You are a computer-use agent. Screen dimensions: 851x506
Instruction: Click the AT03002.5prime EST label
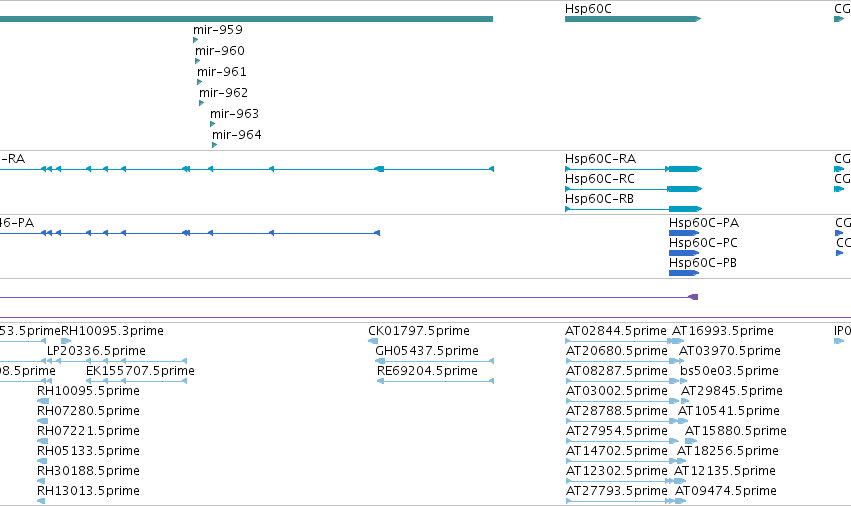pyautogui.click(x=617, y=391)
